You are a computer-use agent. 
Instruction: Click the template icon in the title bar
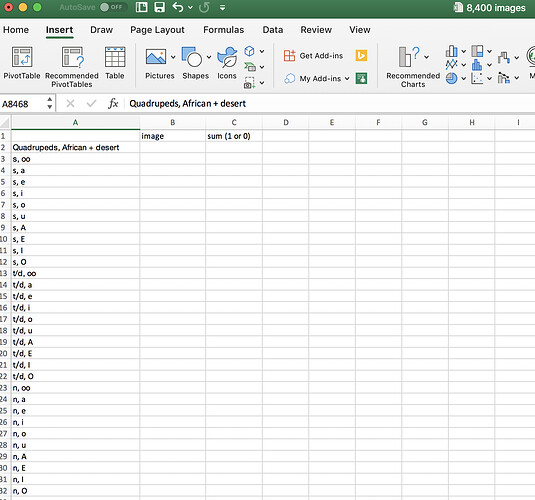coord(142,7)
